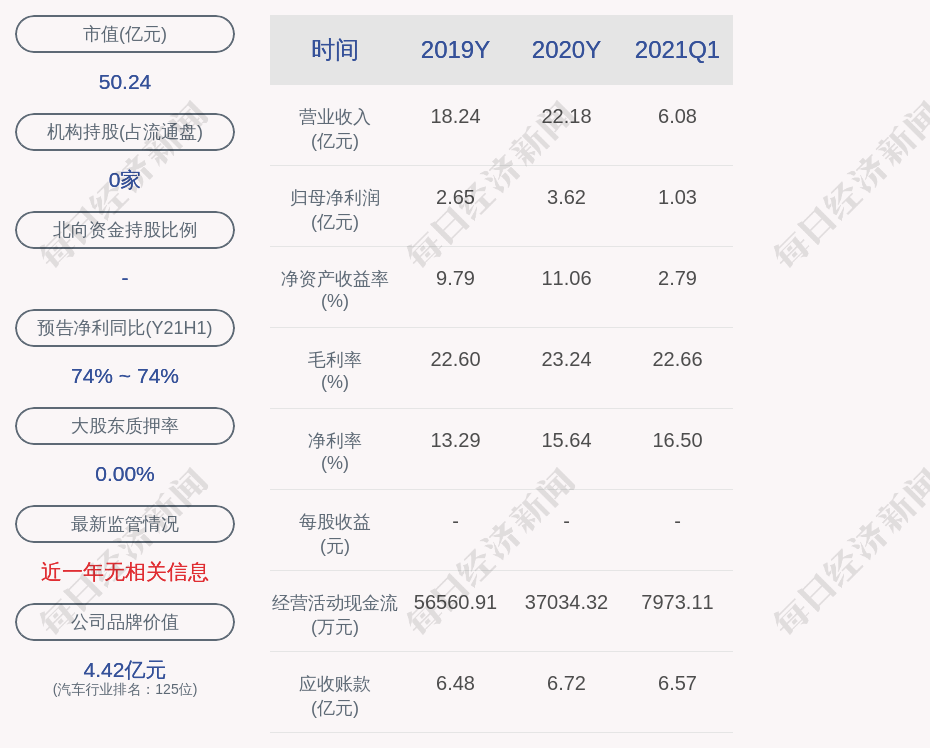Select gross margin value 22.66
The width and height of the screenshot is (930, 748).
pos(677,359)
